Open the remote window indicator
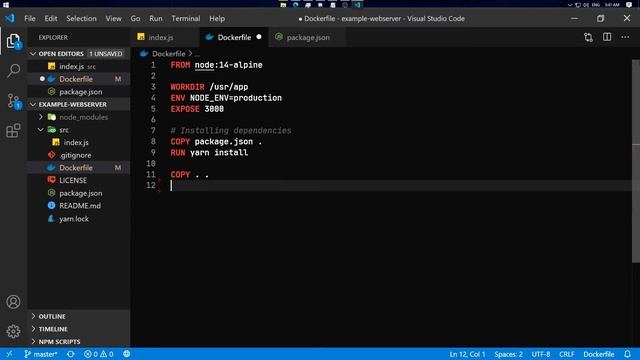 9,354
